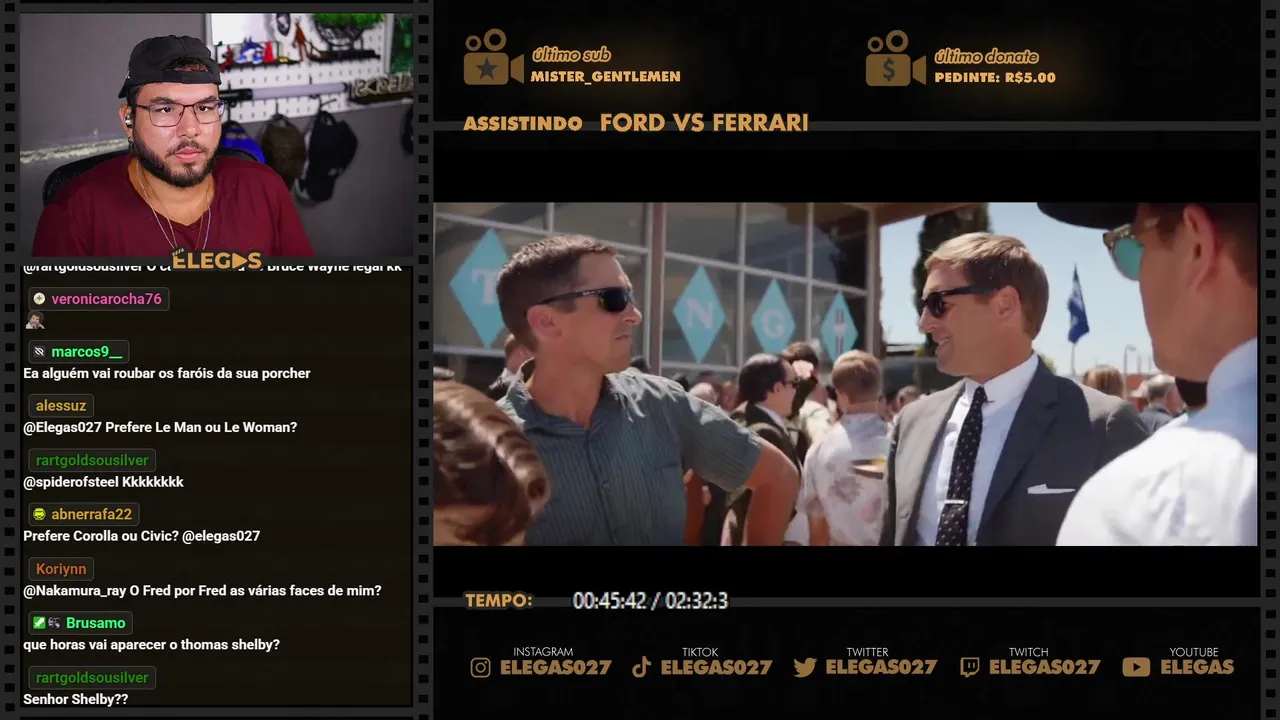The width and height of the screenshot is (1280, 720).
Task: Click the emote below veronicarocha76's name
Action: 34,320
